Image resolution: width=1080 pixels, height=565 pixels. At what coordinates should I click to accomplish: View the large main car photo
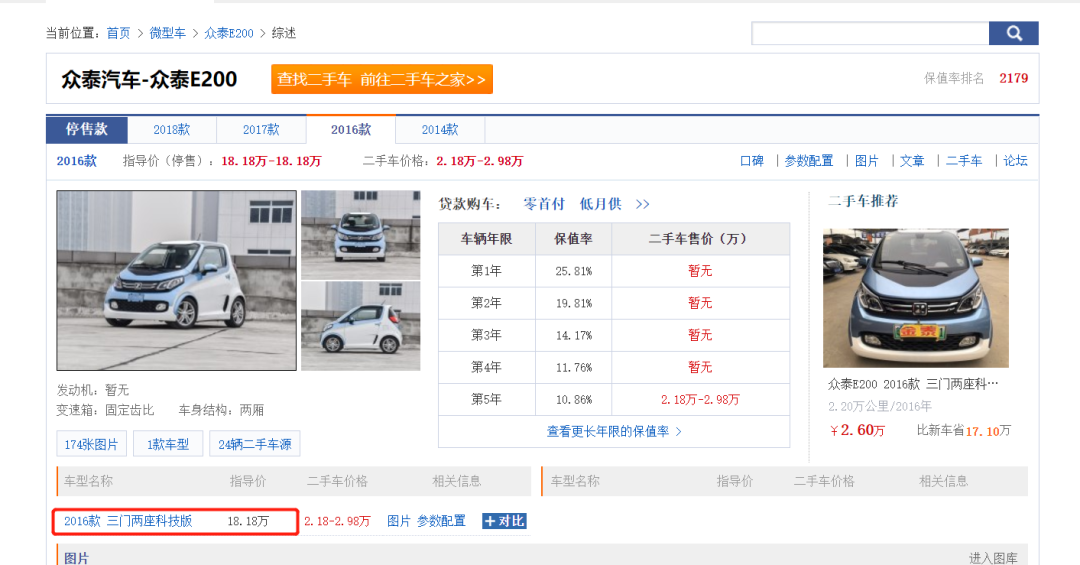point(176,280)
